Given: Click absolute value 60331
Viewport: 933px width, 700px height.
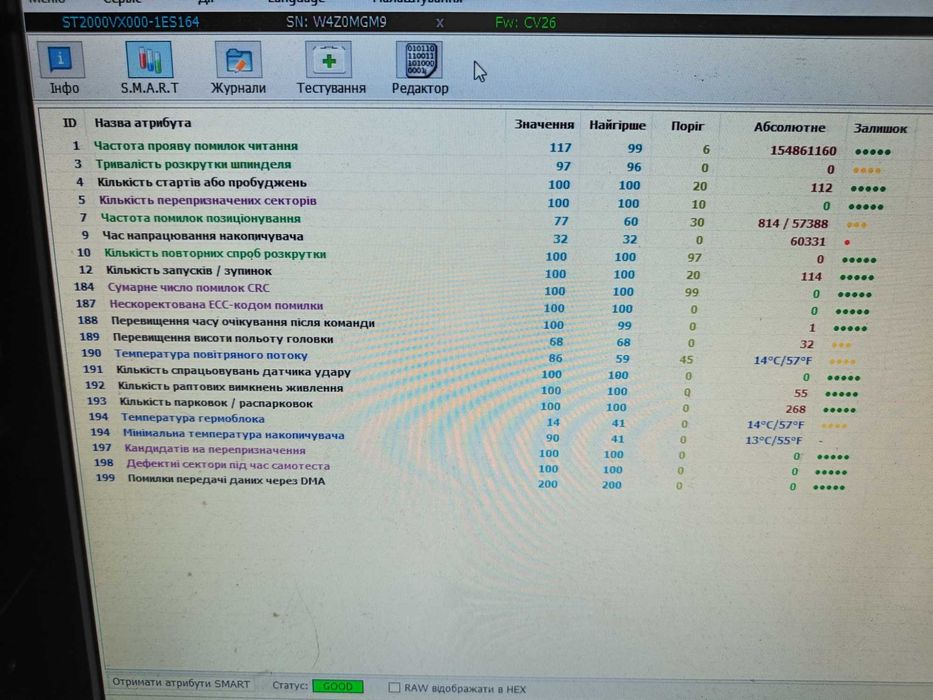Looking at the screenshot, I should (807, 241).
